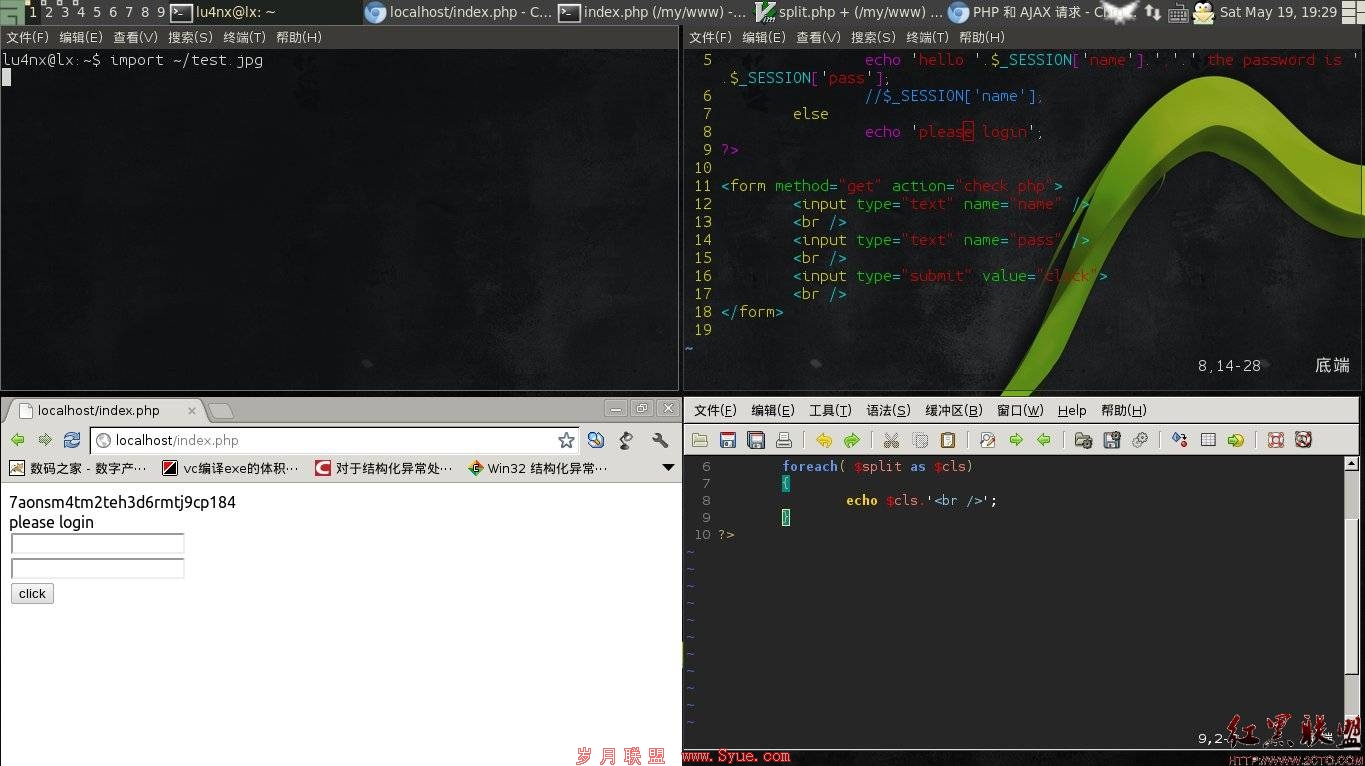Undo with the yellow arrow in gVim
Image resolution: width=1365 pixels, height=766 pixels.
coord(824,440)
